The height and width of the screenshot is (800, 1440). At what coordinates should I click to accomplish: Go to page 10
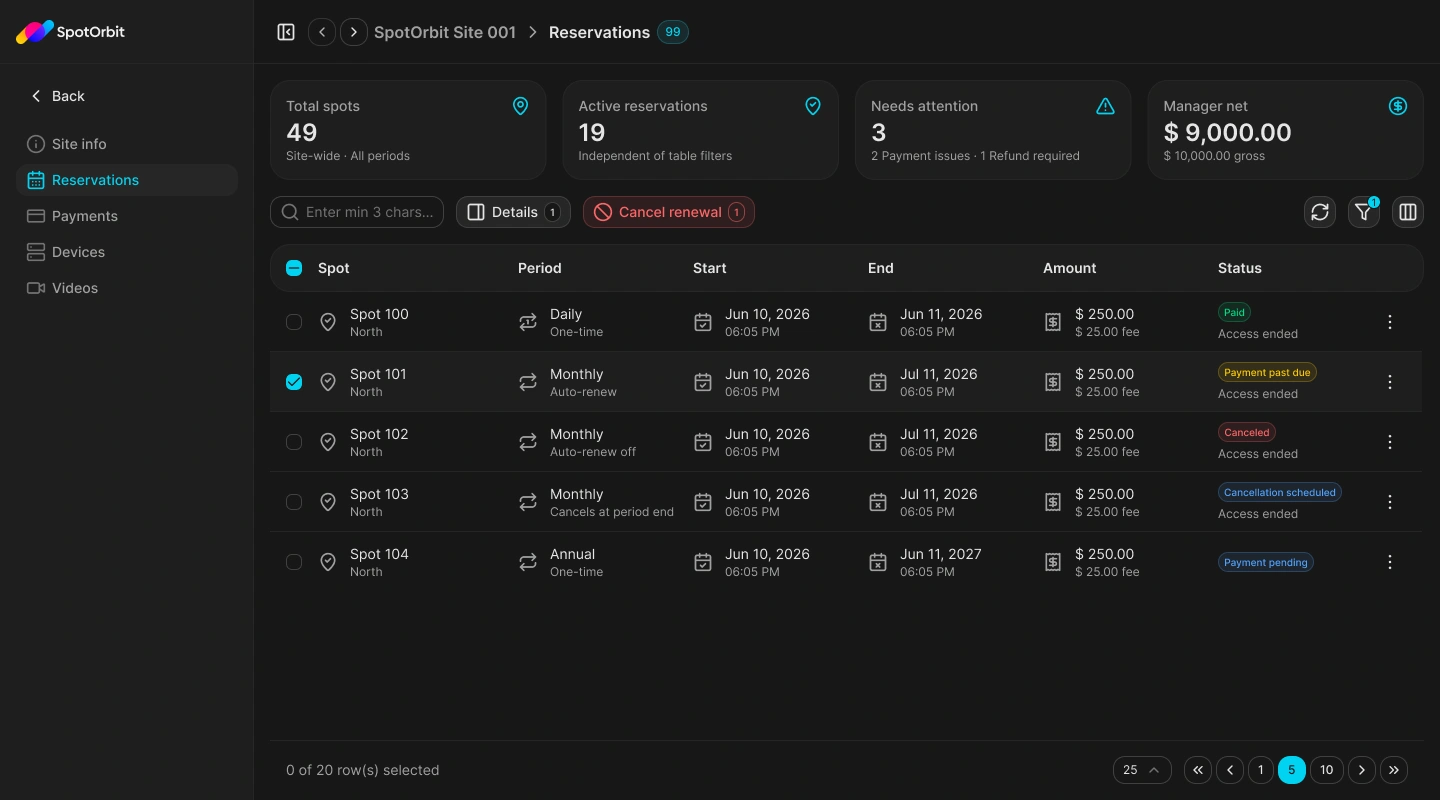[x=1326, y=770]
